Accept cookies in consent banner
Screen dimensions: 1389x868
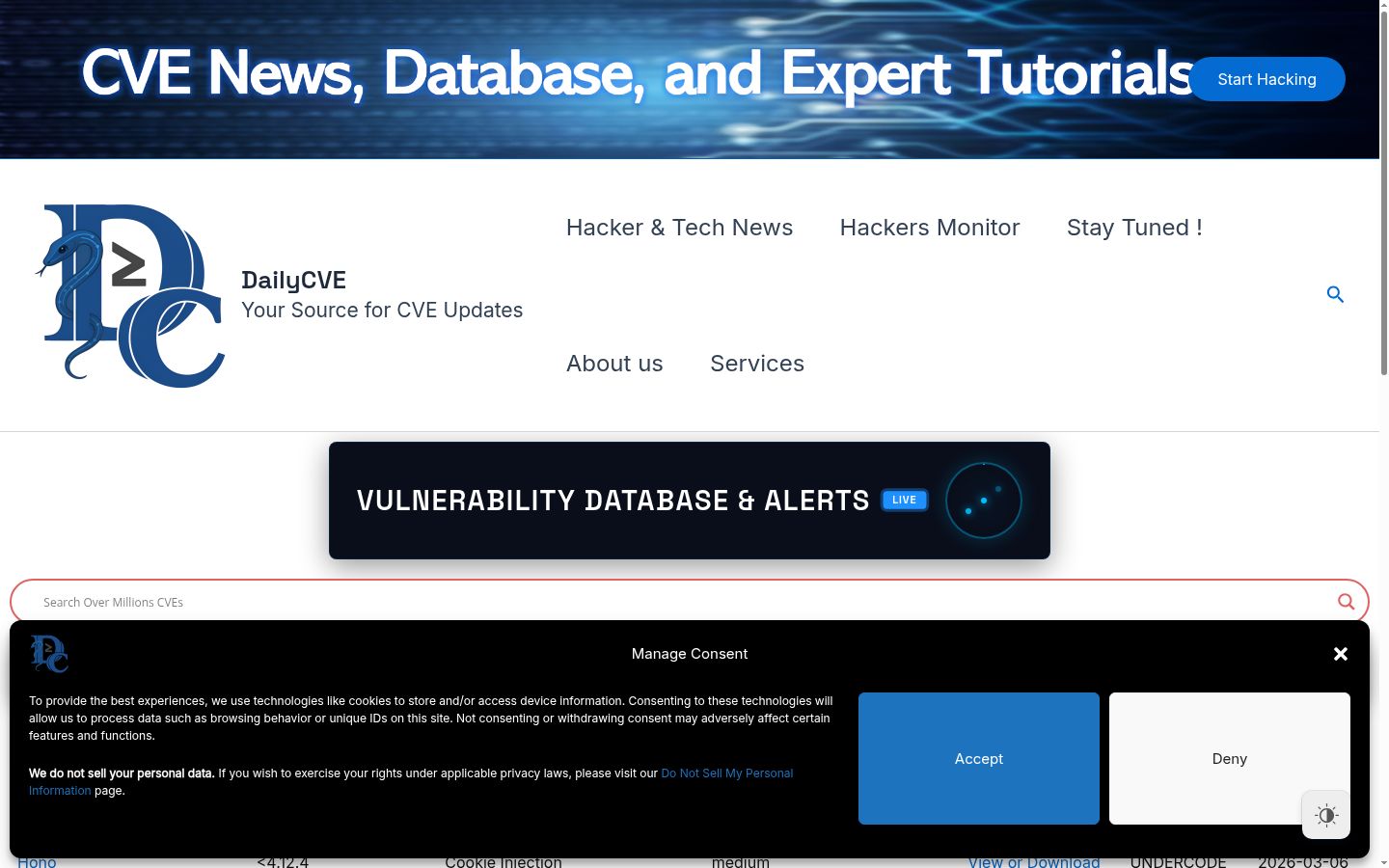tap(979, 759)
